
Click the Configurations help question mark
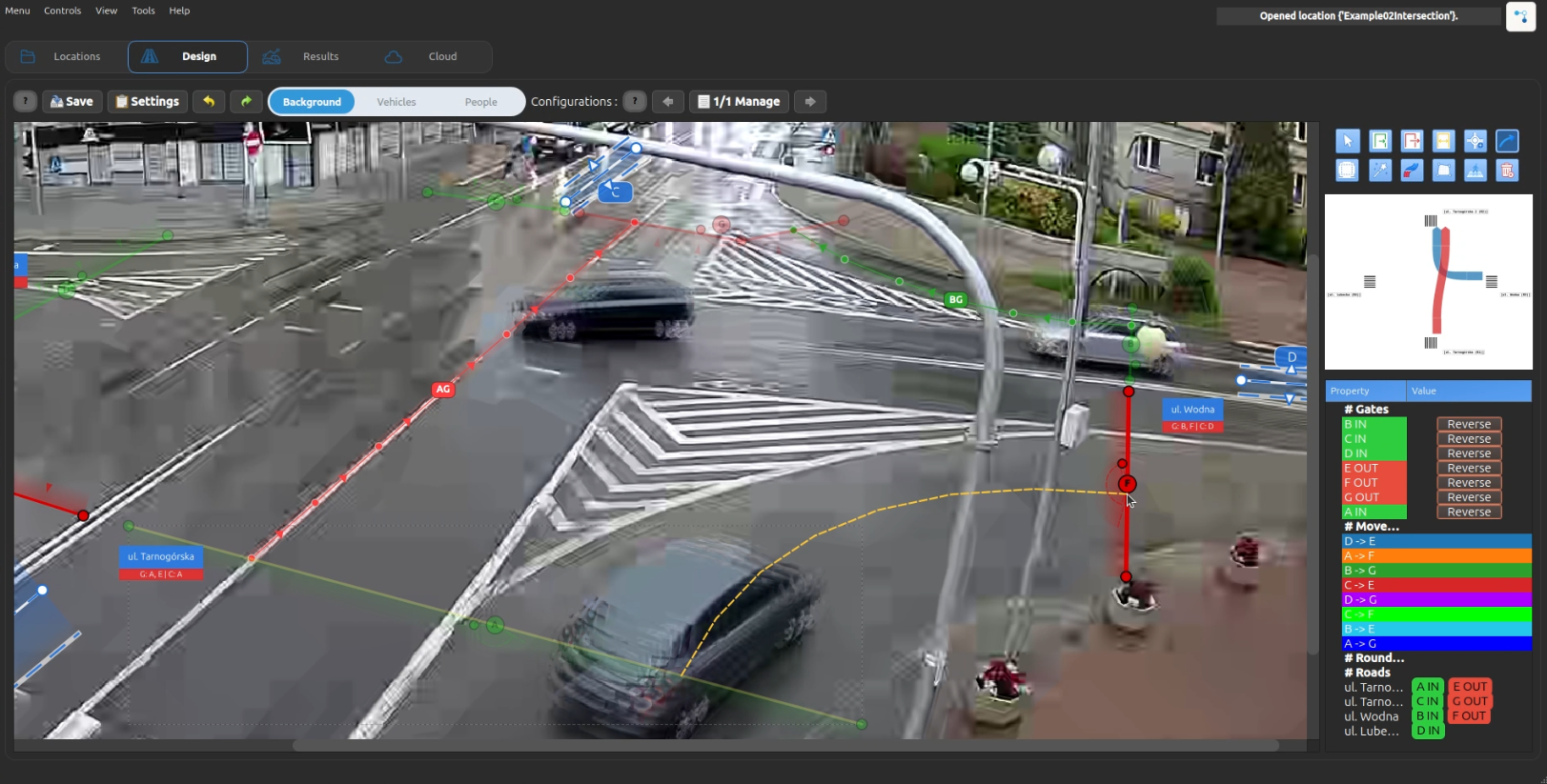635,101
